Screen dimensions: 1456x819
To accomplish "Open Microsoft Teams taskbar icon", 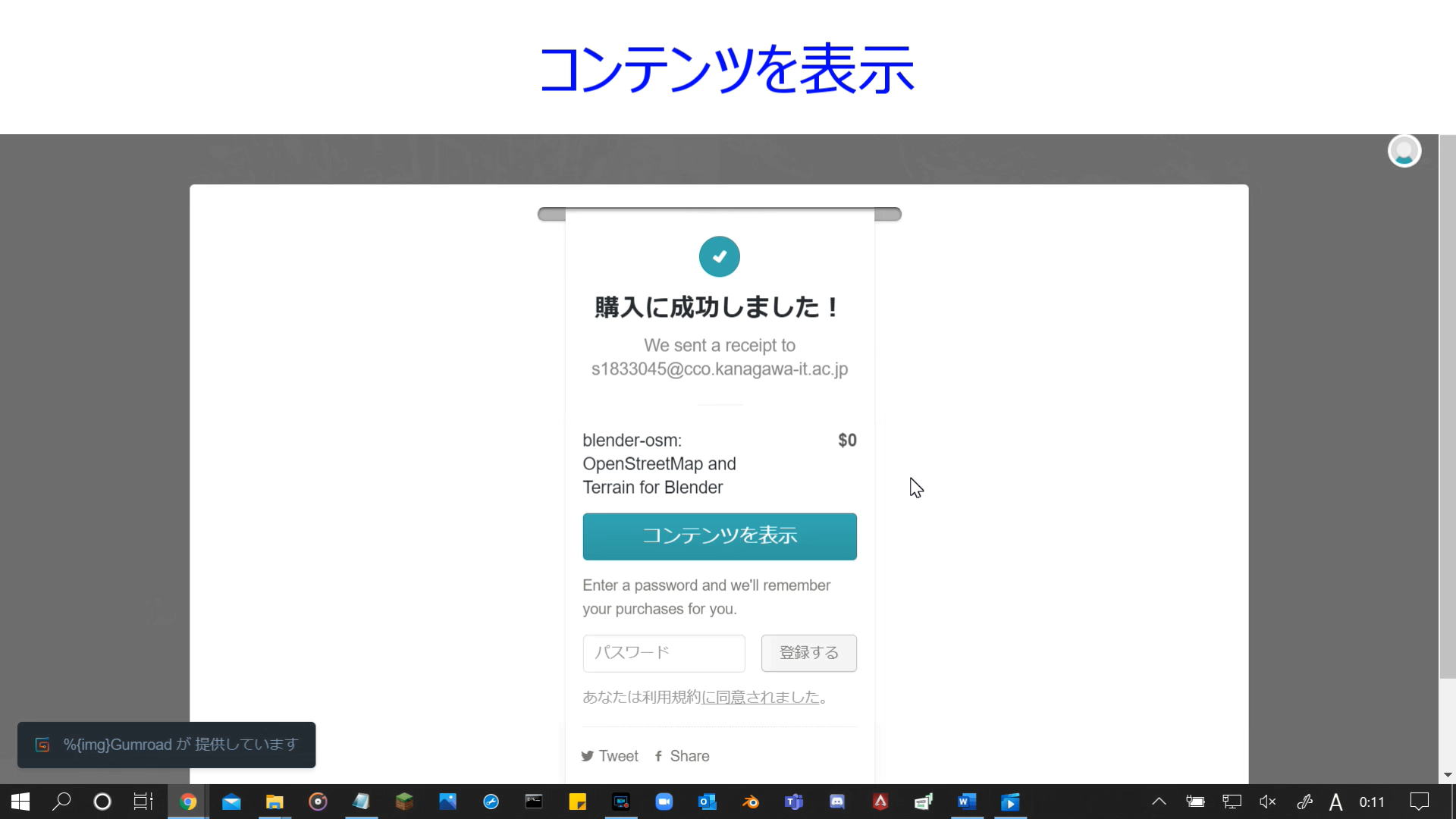I will point(794,802).
